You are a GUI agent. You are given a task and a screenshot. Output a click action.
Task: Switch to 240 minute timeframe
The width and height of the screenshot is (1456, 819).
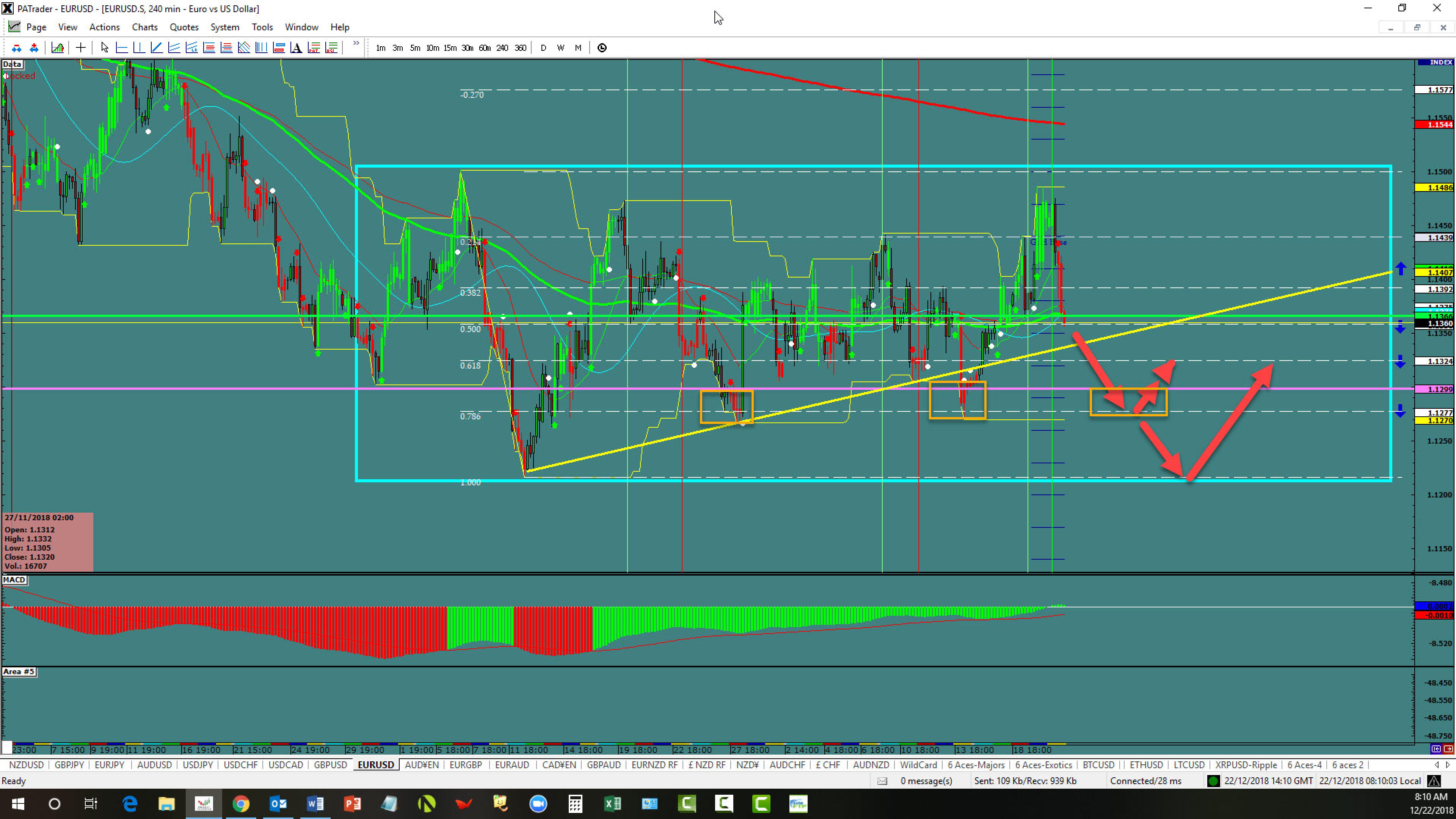(x=502, y=48)
